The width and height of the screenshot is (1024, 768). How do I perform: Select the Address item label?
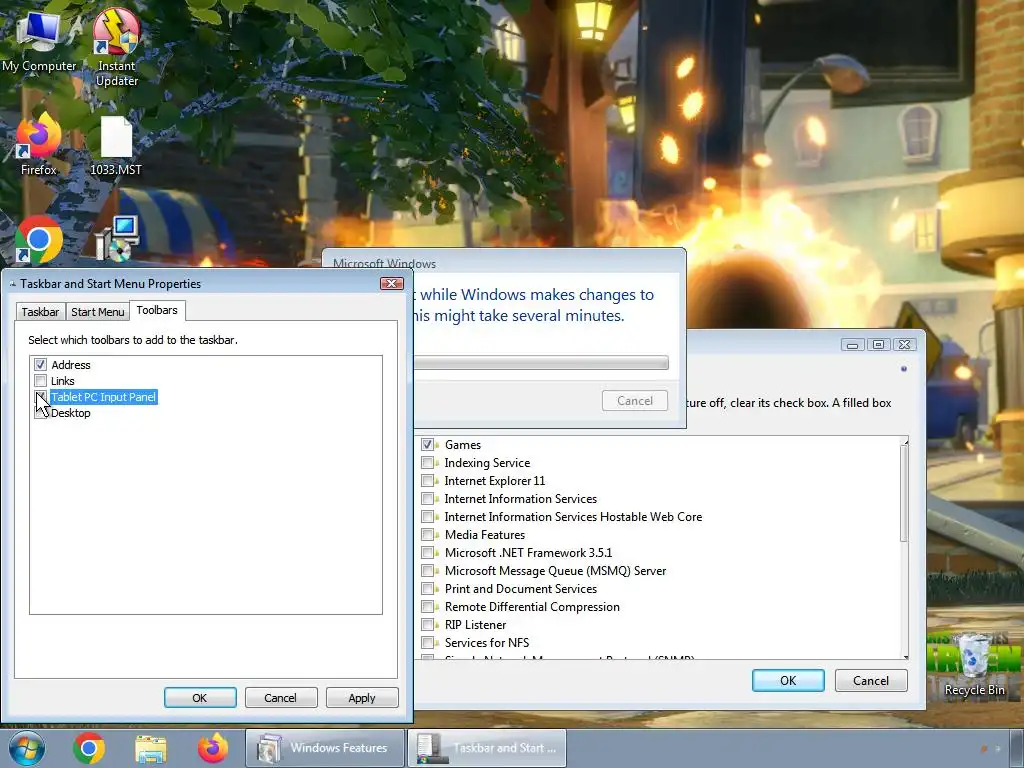pyautogui.click(x=71, y=364)
